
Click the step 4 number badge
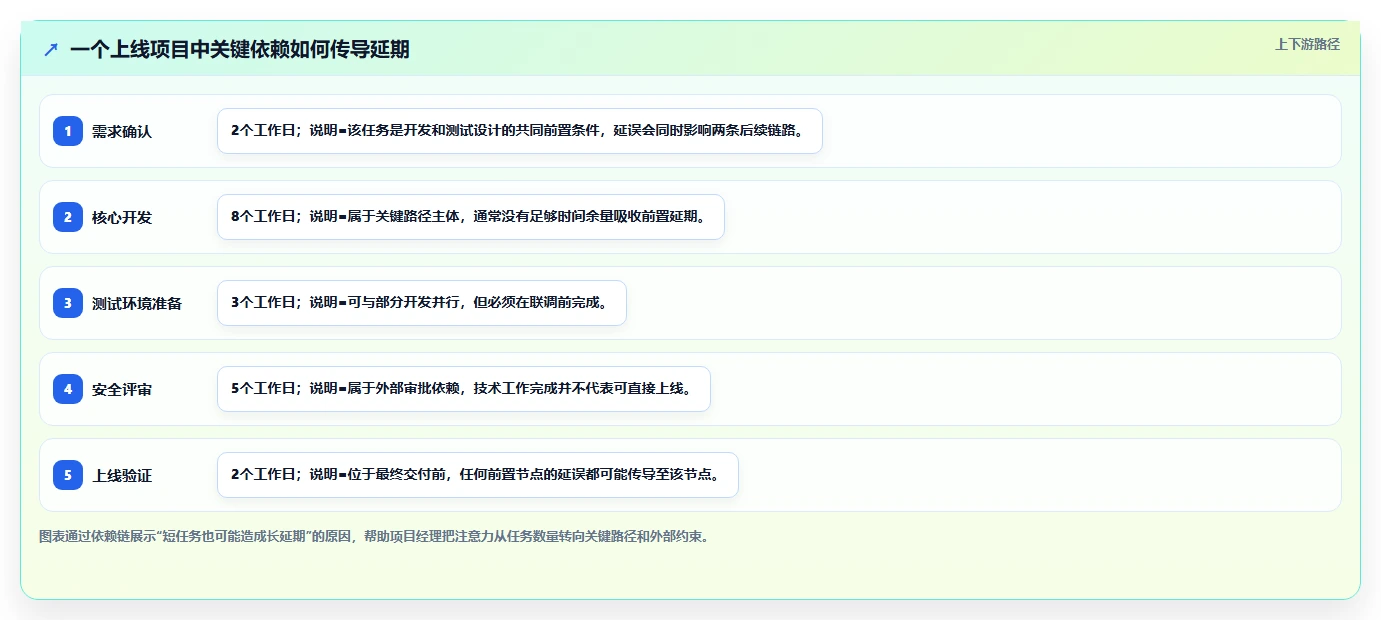[68, 389]
